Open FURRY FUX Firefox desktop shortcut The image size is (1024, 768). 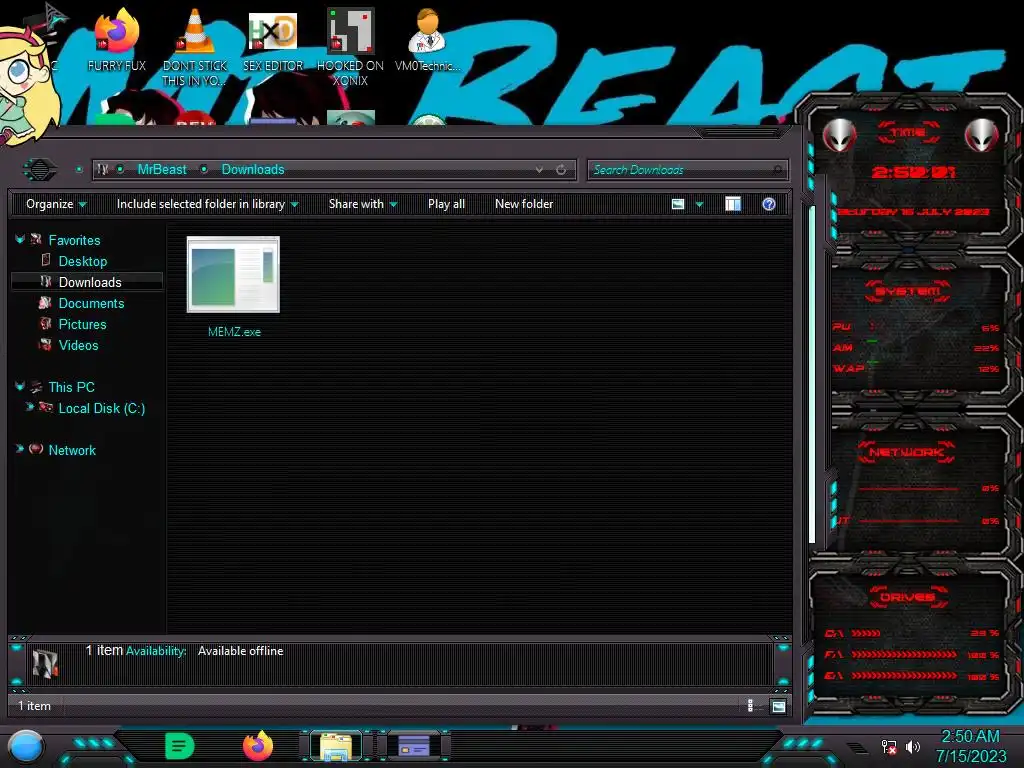(x=116, y=40)
